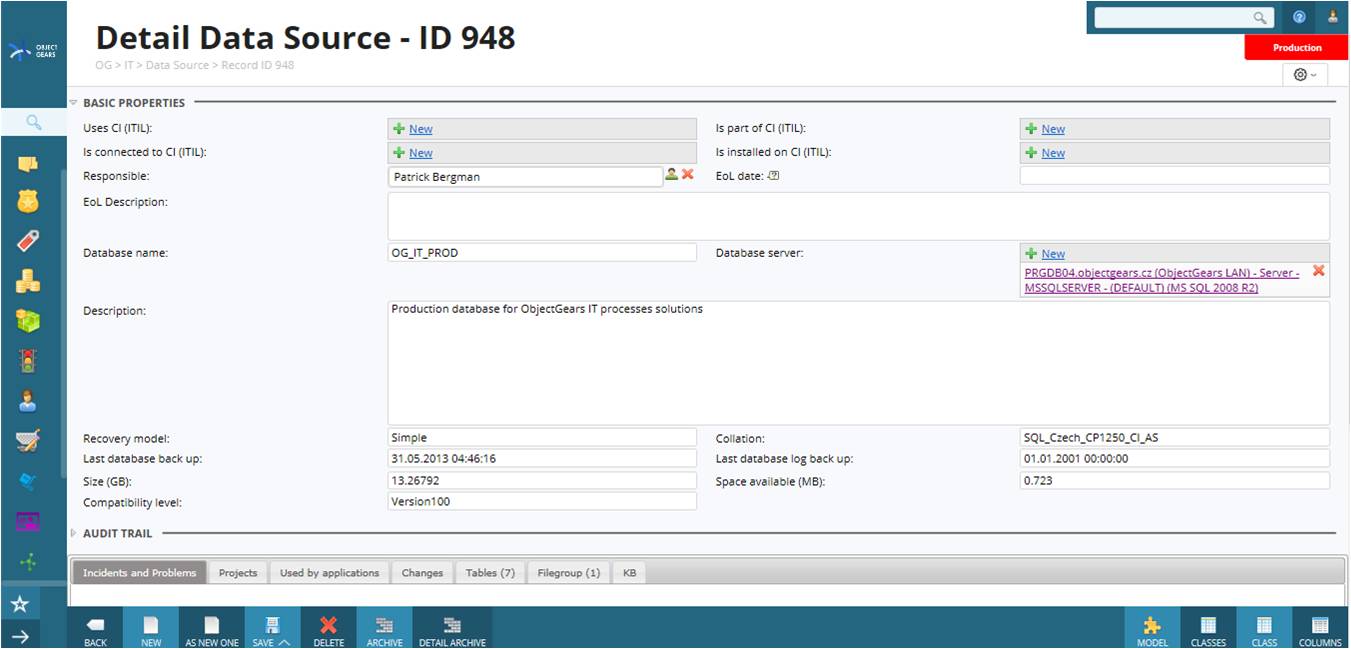Screen dimensions: 1351x649
Task: Pick a user for the Responsible field
Action: click(671, 174)
